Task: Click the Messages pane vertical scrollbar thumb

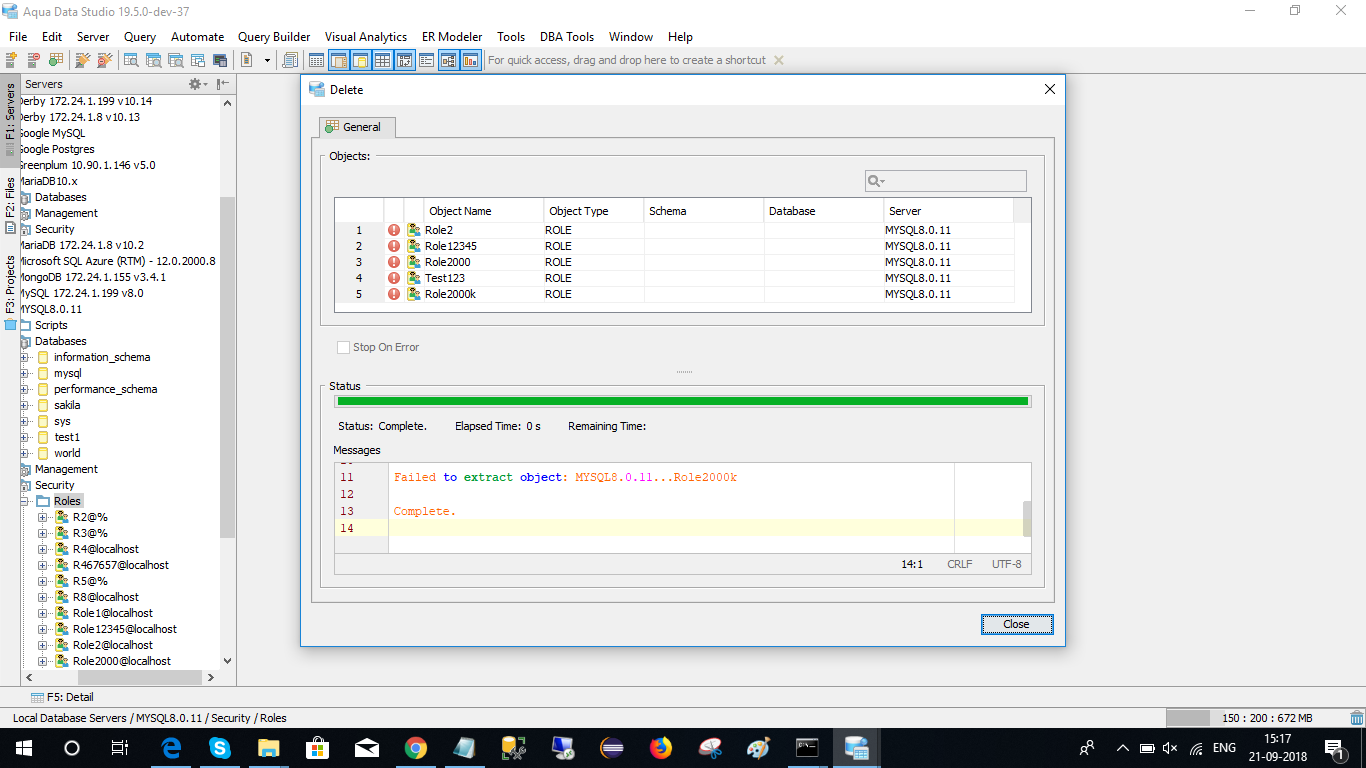Action: point(1026,518)
